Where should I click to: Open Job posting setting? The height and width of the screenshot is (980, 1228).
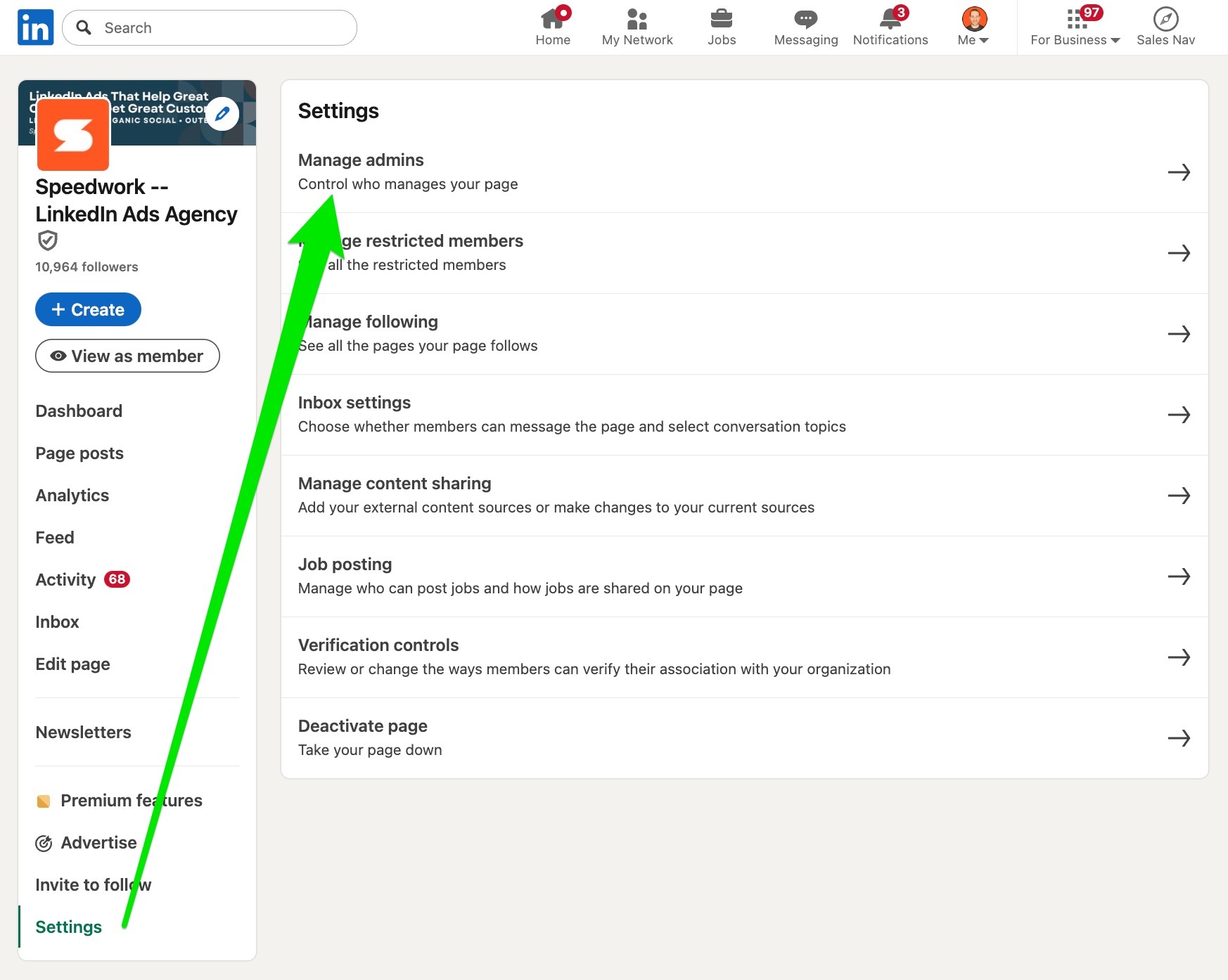coord(744,576)
